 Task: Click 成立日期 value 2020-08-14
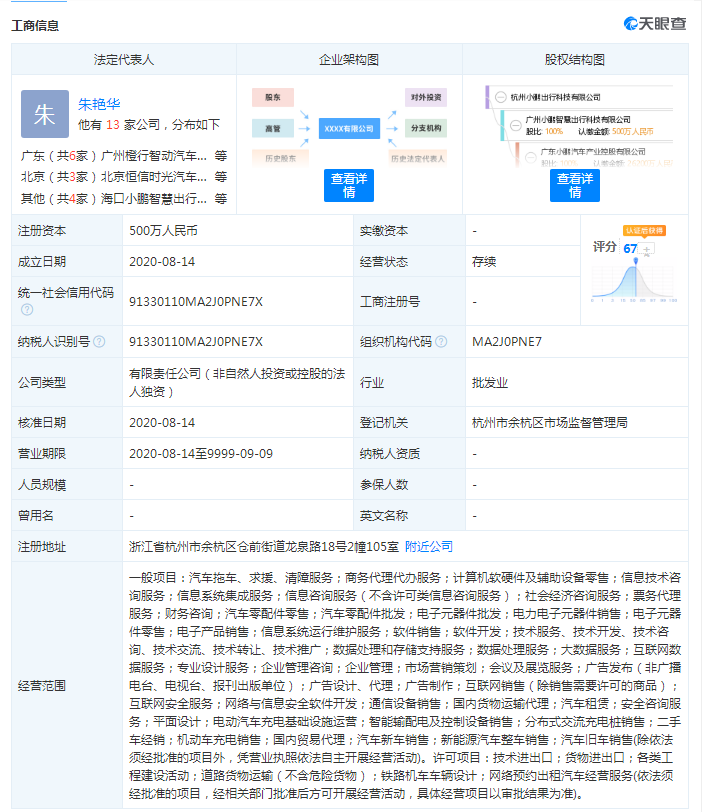162,262
